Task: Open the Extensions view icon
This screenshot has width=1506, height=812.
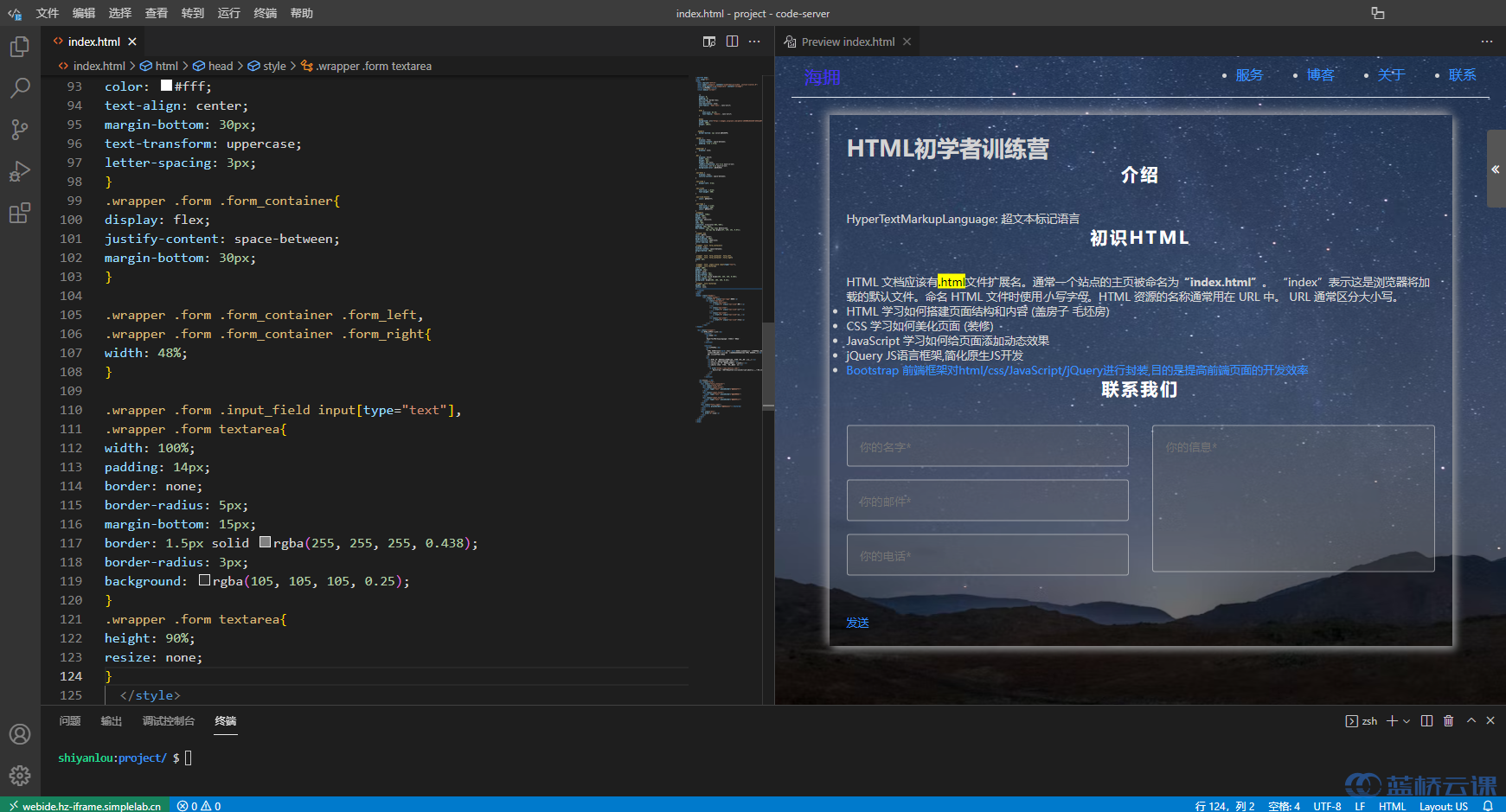Action: coord(20,213)
